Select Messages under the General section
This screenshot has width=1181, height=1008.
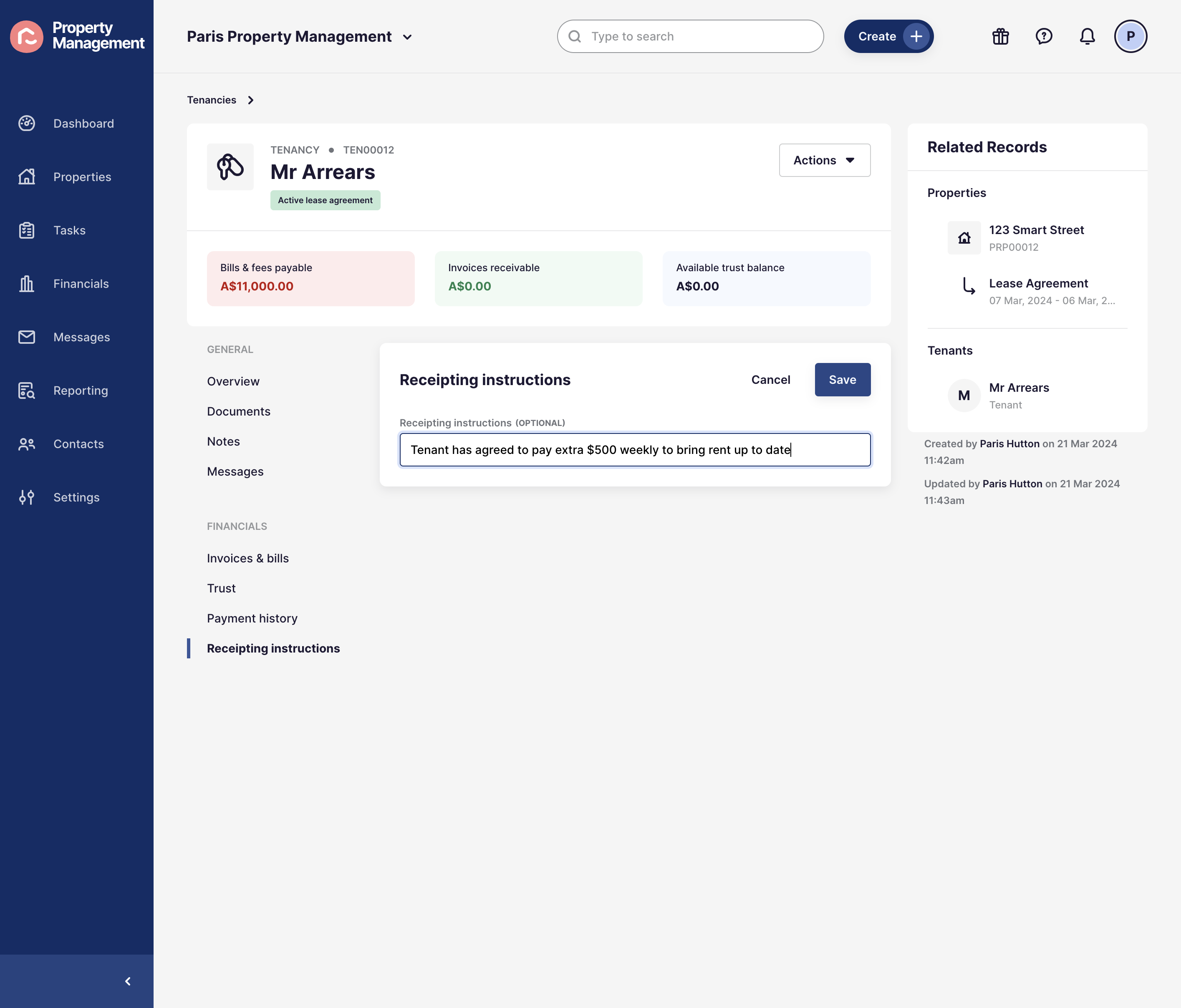click(x=235, y=472)
